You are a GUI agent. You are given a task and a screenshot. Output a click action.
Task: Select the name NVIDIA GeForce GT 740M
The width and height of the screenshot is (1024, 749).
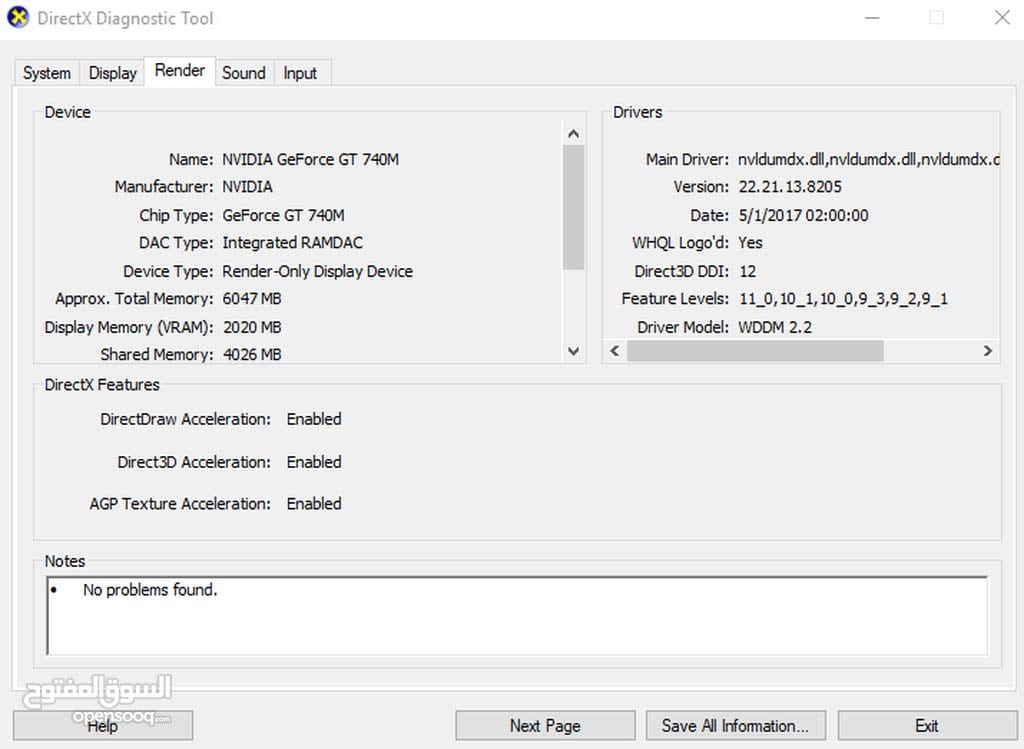coord(310,159)
